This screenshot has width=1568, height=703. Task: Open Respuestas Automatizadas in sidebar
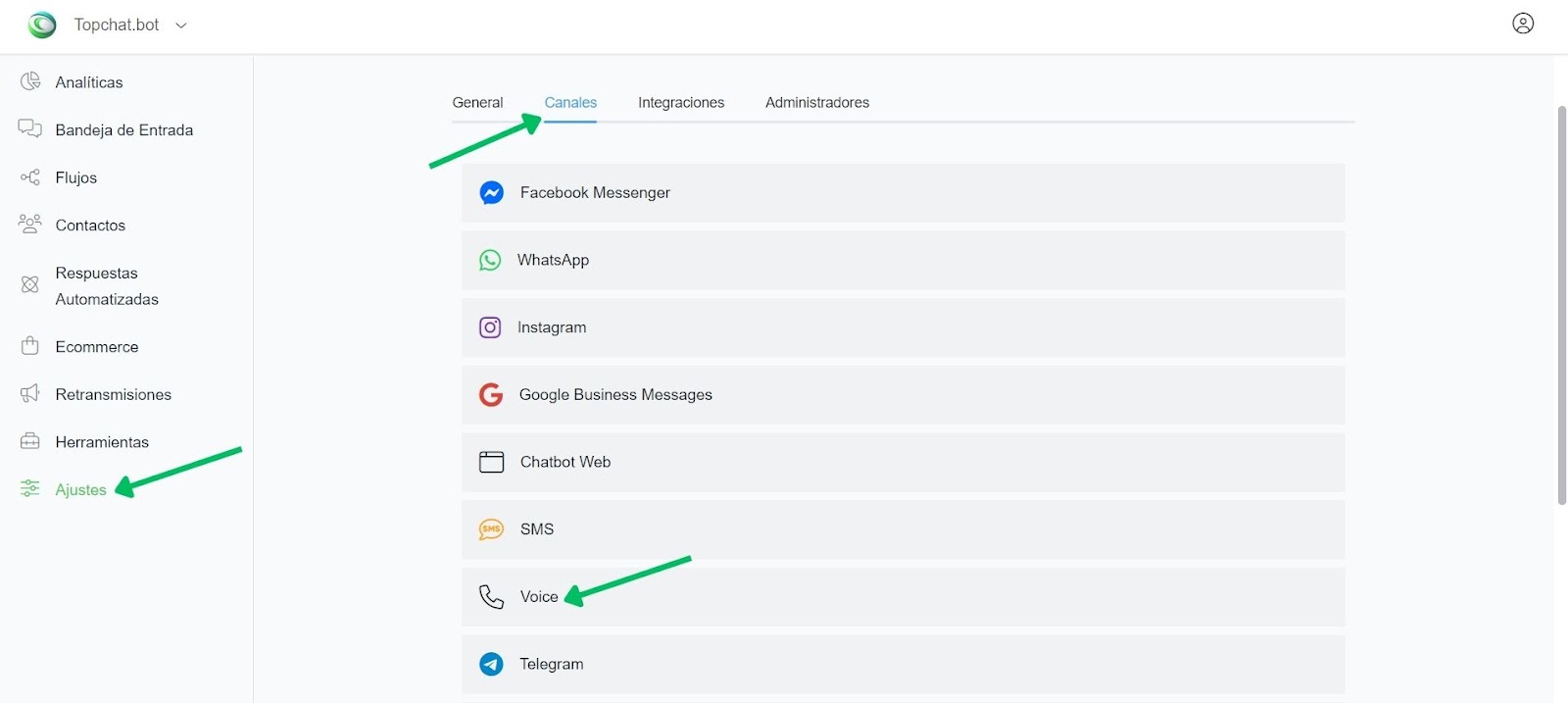coord(107,285)
